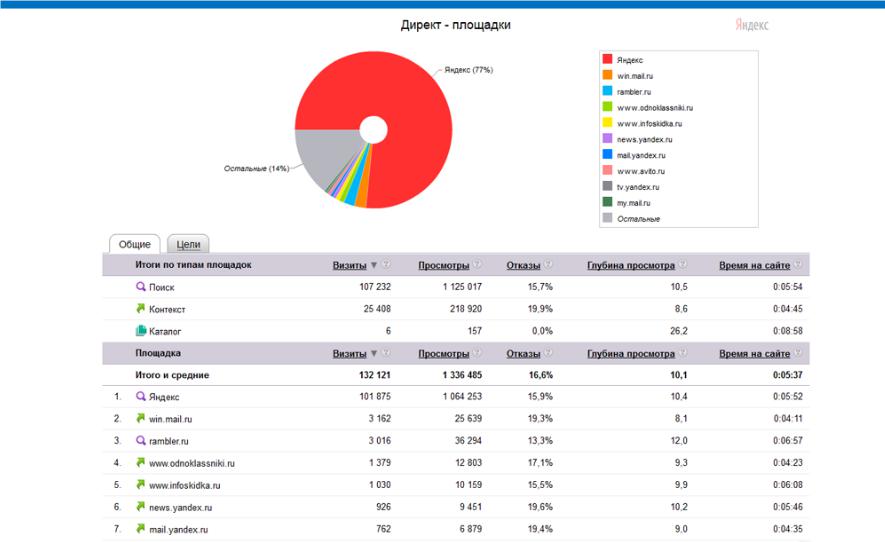This screenshot has width=885, height=542.
Task: Sort by Глубина просмотра in the Площадка header
Action: coord(631,354)
